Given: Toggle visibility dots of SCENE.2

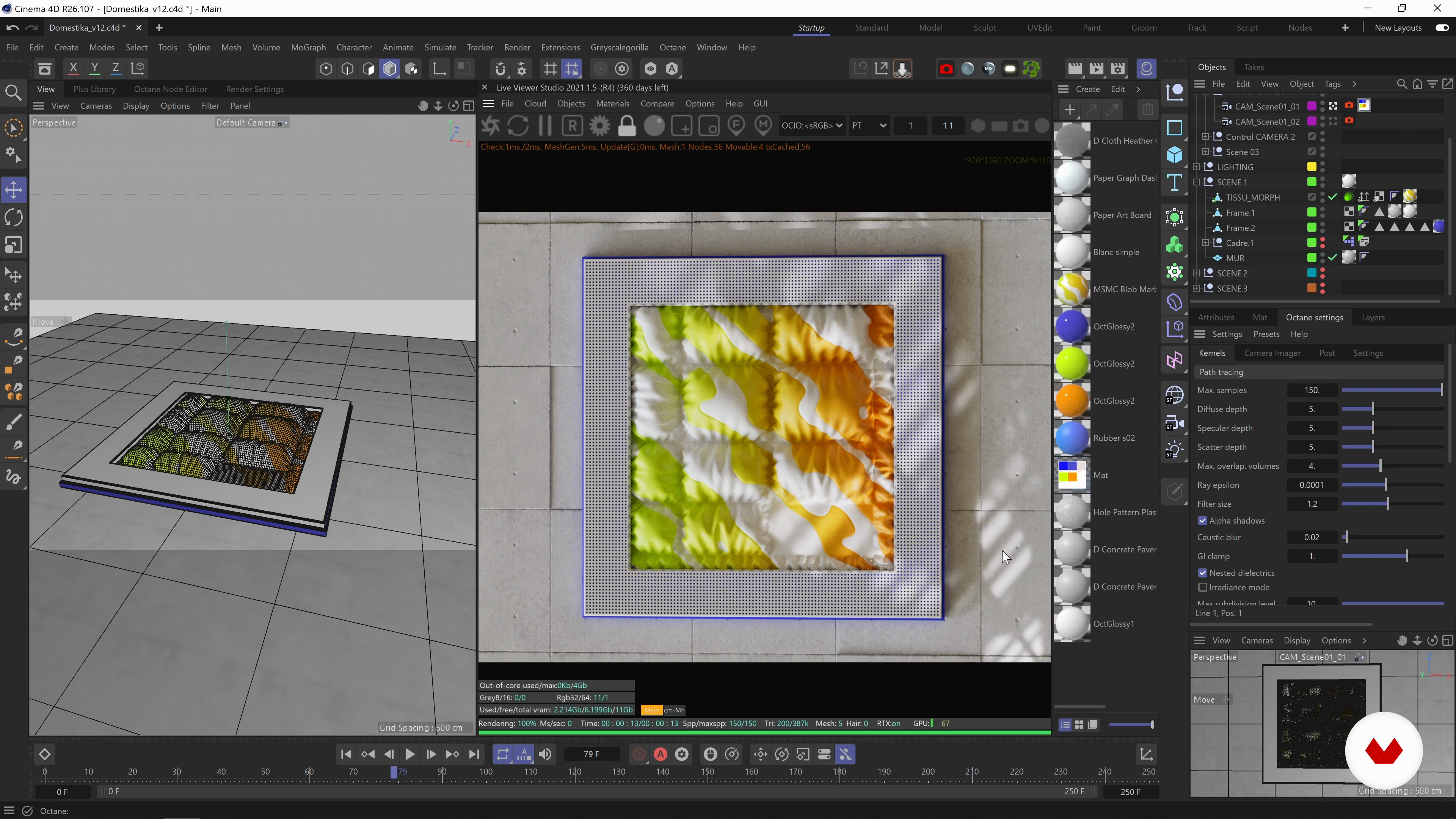Looking at the screenshot, I should pos(1323,273).
